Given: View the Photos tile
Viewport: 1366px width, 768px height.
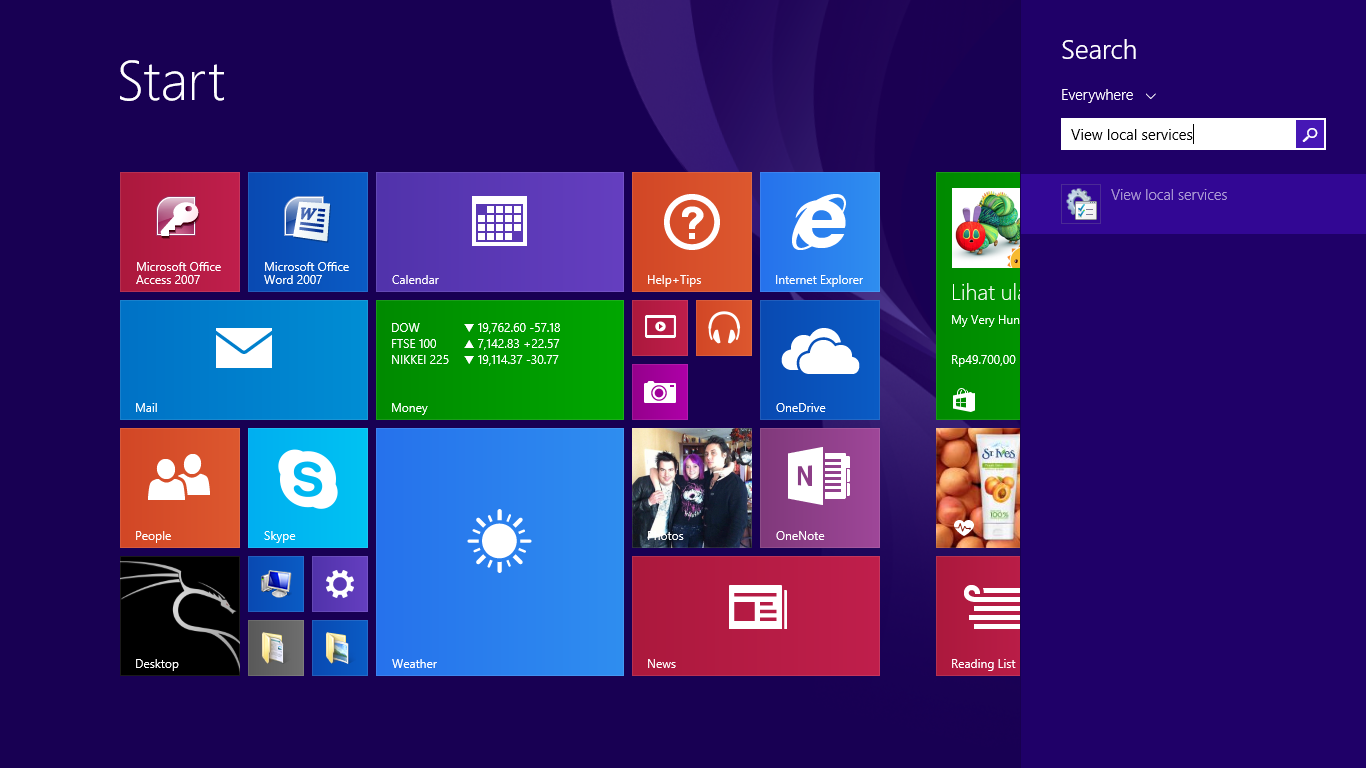Looking at the screenshot, I should pos(691,488).
